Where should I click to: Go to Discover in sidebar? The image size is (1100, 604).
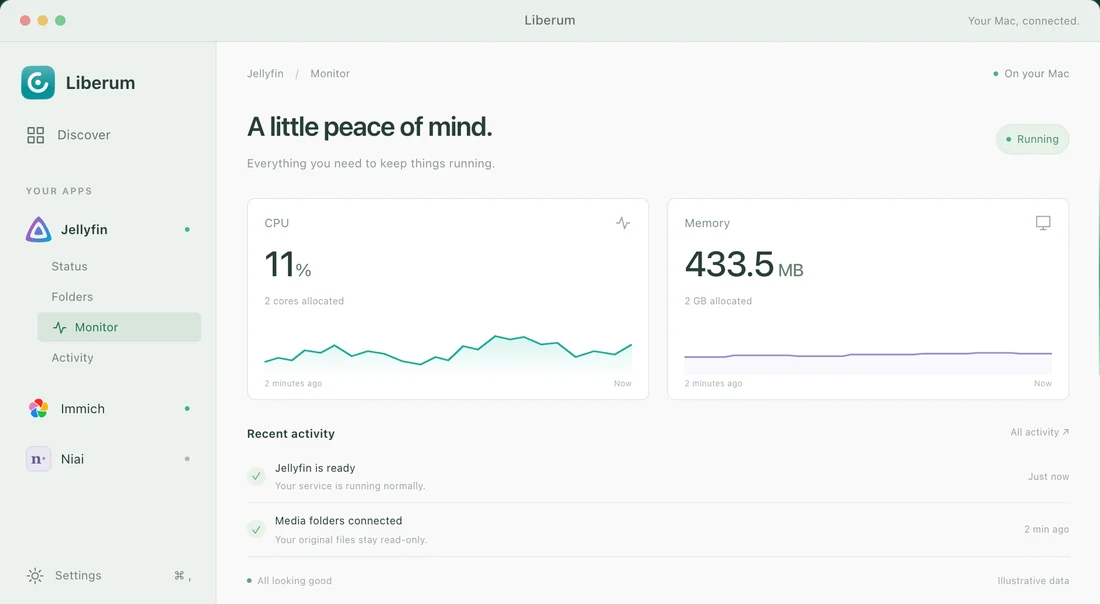[x=69, y=135]
